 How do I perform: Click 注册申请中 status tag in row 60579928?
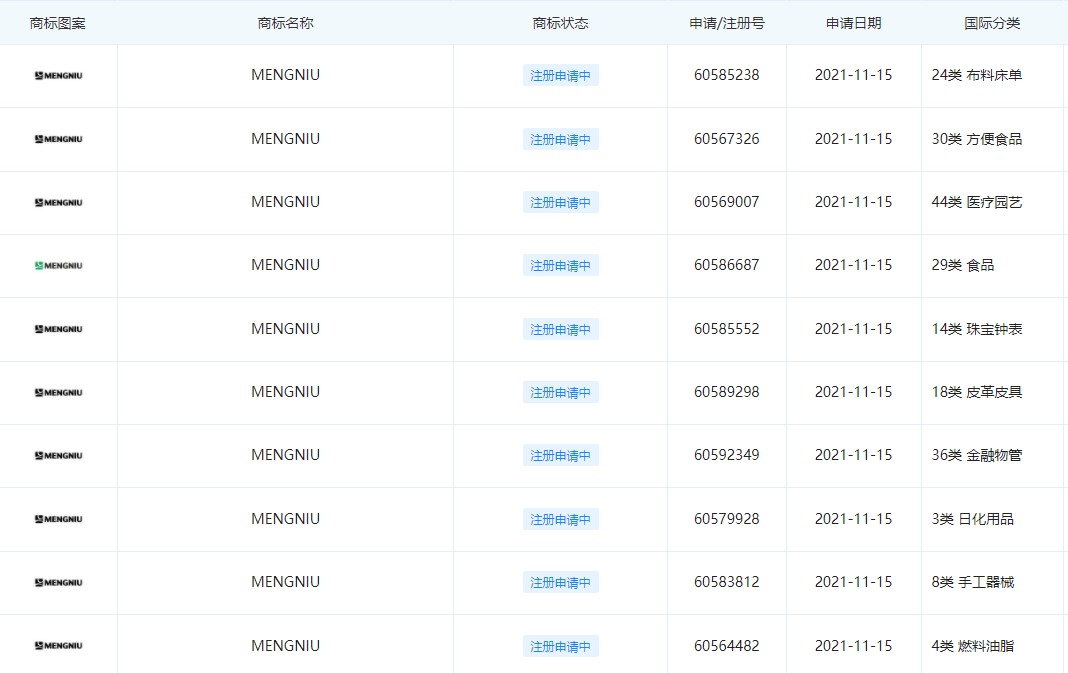pyautogui.click(x=561, y=519)
